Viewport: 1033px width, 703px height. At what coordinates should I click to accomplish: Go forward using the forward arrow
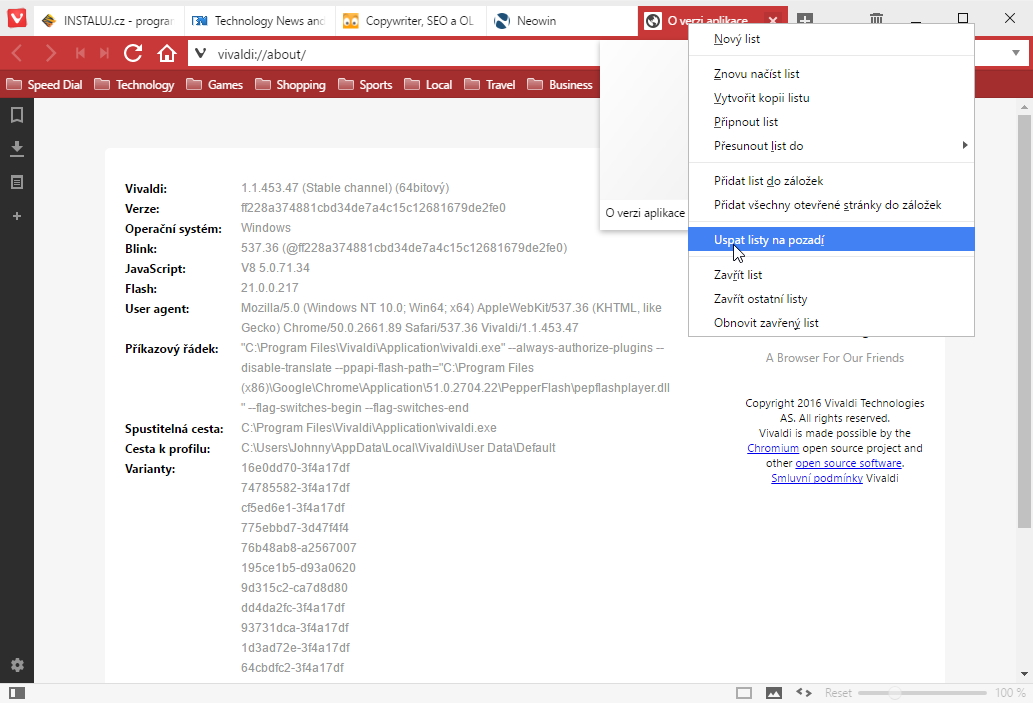click(51, 53)
